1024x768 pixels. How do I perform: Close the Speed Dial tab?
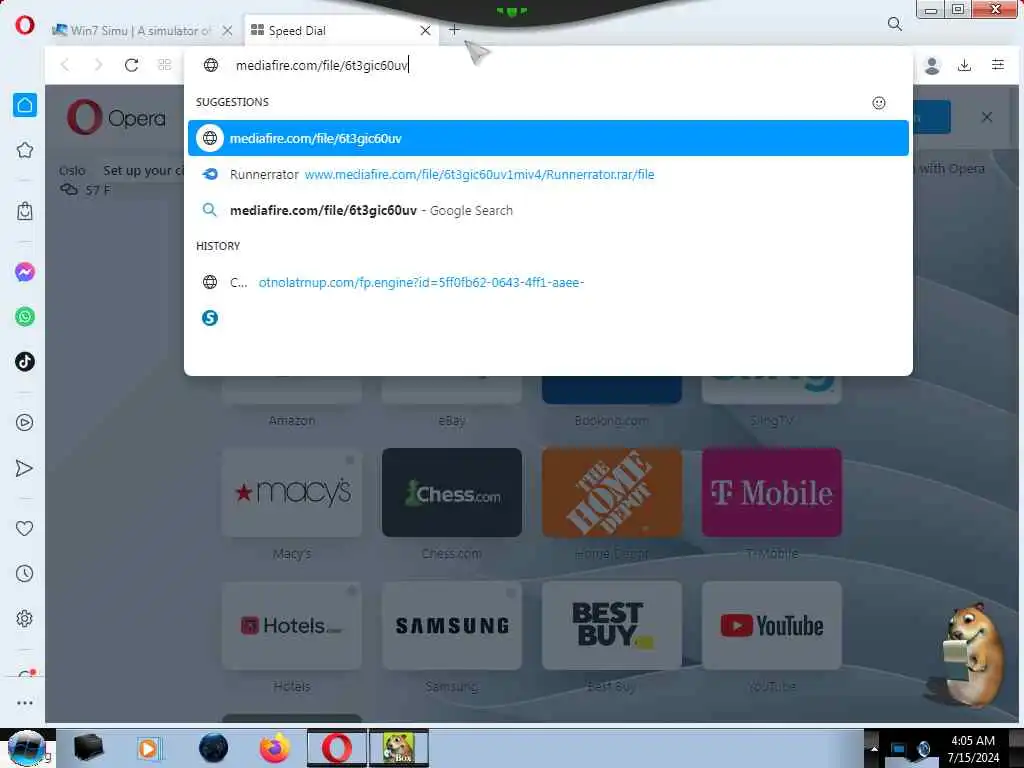pos(425,31)
